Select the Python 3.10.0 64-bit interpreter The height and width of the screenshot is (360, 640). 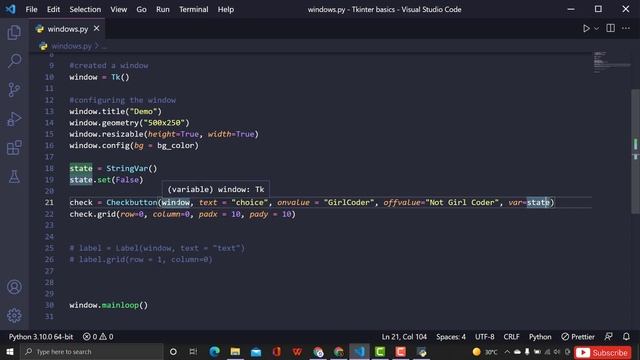pyautogui.click(x=41, y=337)
